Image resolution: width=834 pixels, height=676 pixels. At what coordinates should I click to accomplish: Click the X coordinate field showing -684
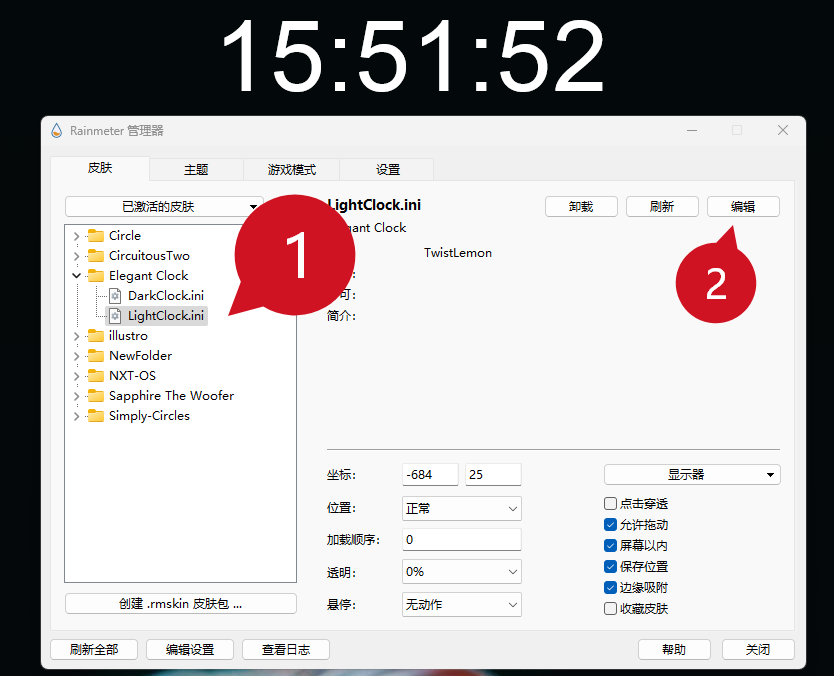click(430, 474)
